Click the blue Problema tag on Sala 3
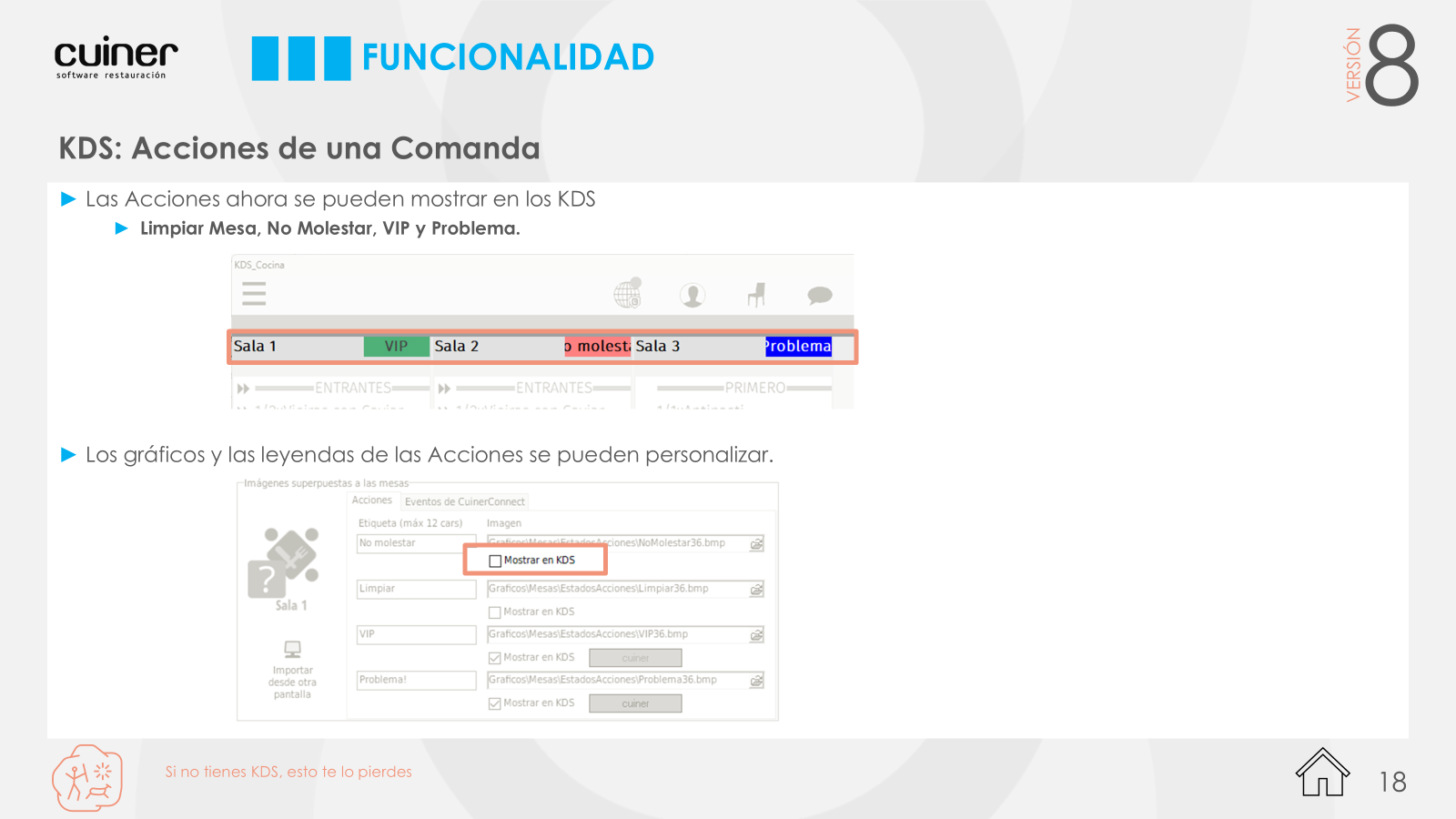This screenshot has width=1456, height=819. [798, 346]
